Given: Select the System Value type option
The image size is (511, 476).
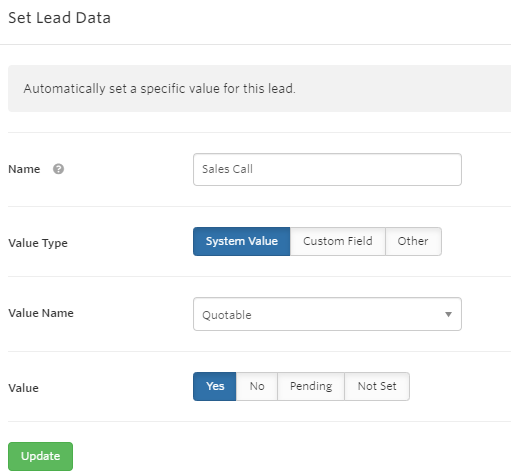Looking at the screenshot, I should (242, 241).
